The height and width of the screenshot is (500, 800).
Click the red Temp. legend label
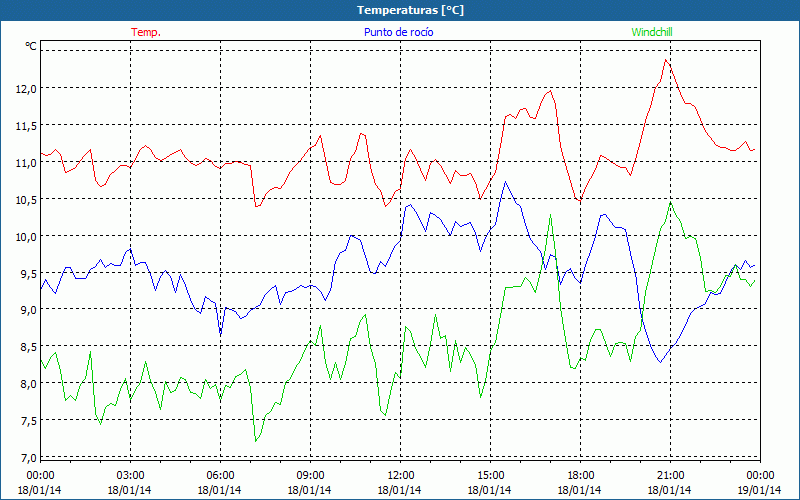click(x=146, y=32)
